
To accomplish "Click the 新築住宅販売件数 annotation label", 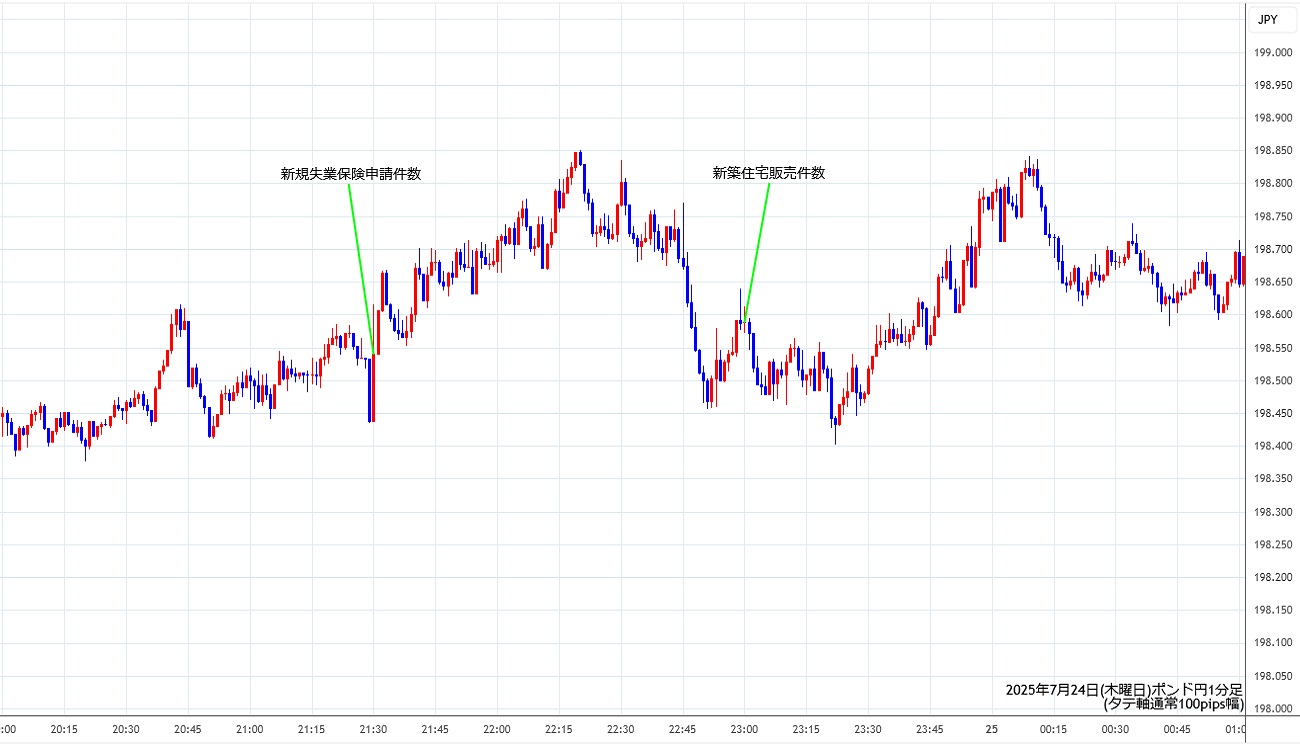I will click(769, 173).
